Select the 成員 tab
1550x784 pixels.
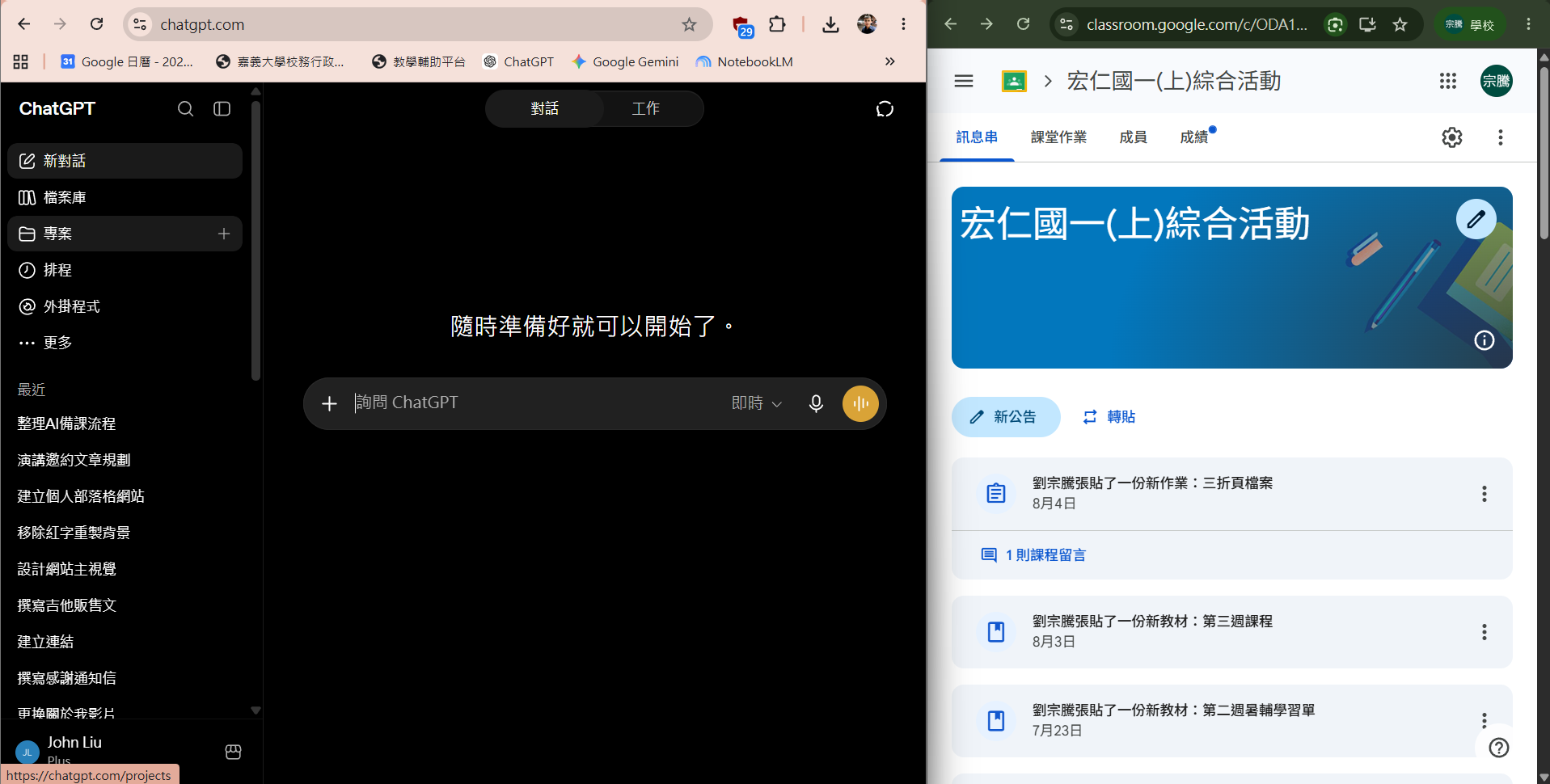point(1133,137)
